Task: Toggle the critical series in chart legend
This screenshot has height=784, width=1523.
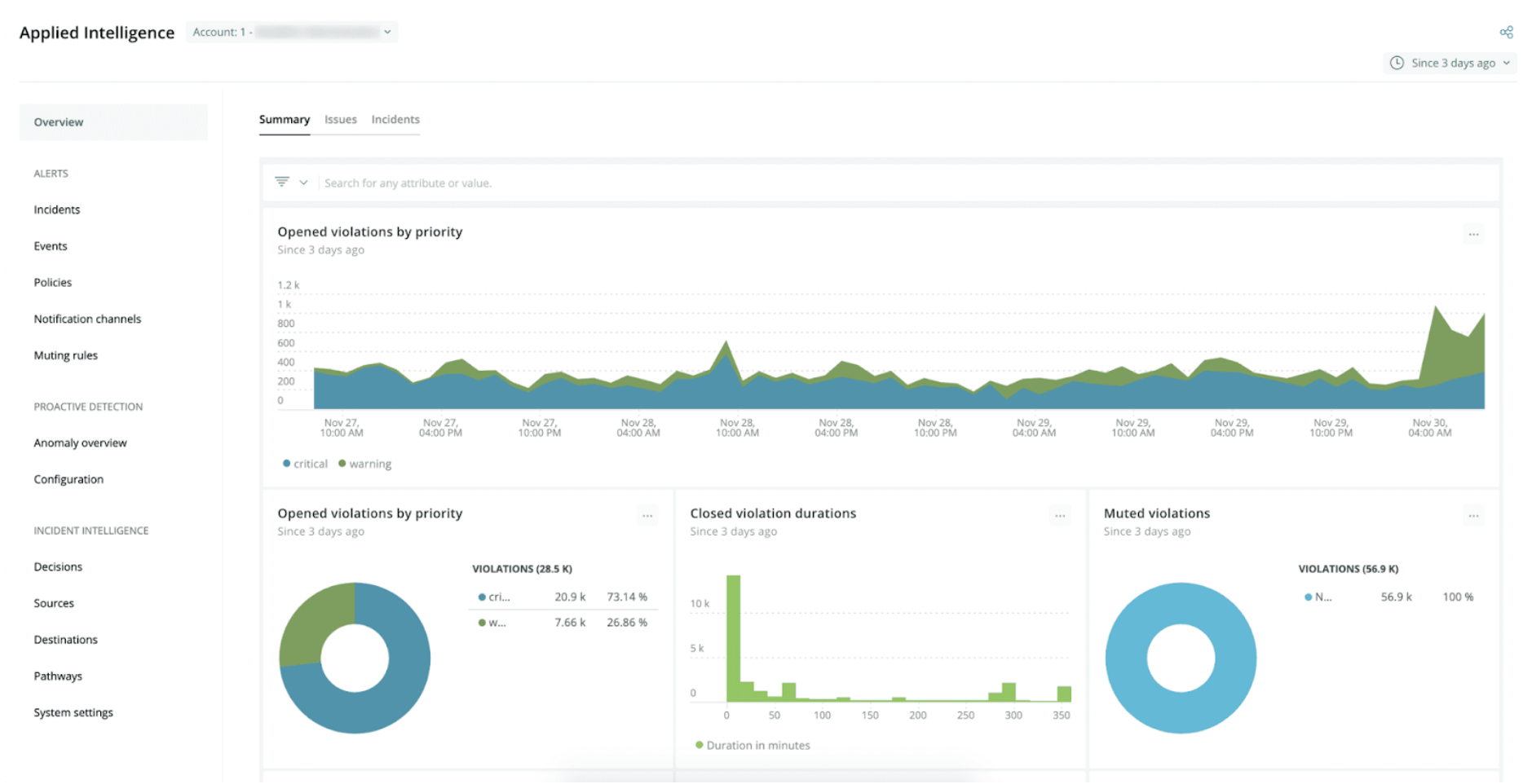Action: pyautogui.click(x=305, y=463)
